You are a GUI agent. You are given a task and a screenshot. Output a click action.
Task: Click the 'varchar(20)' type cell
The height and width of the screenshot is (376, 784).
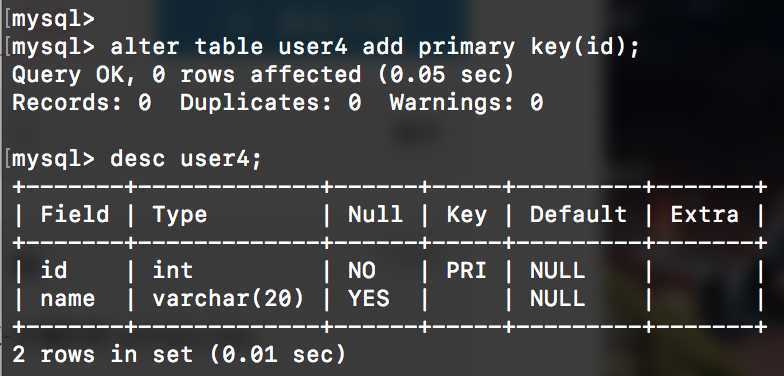pyautogui.click(x=228, y=299)
